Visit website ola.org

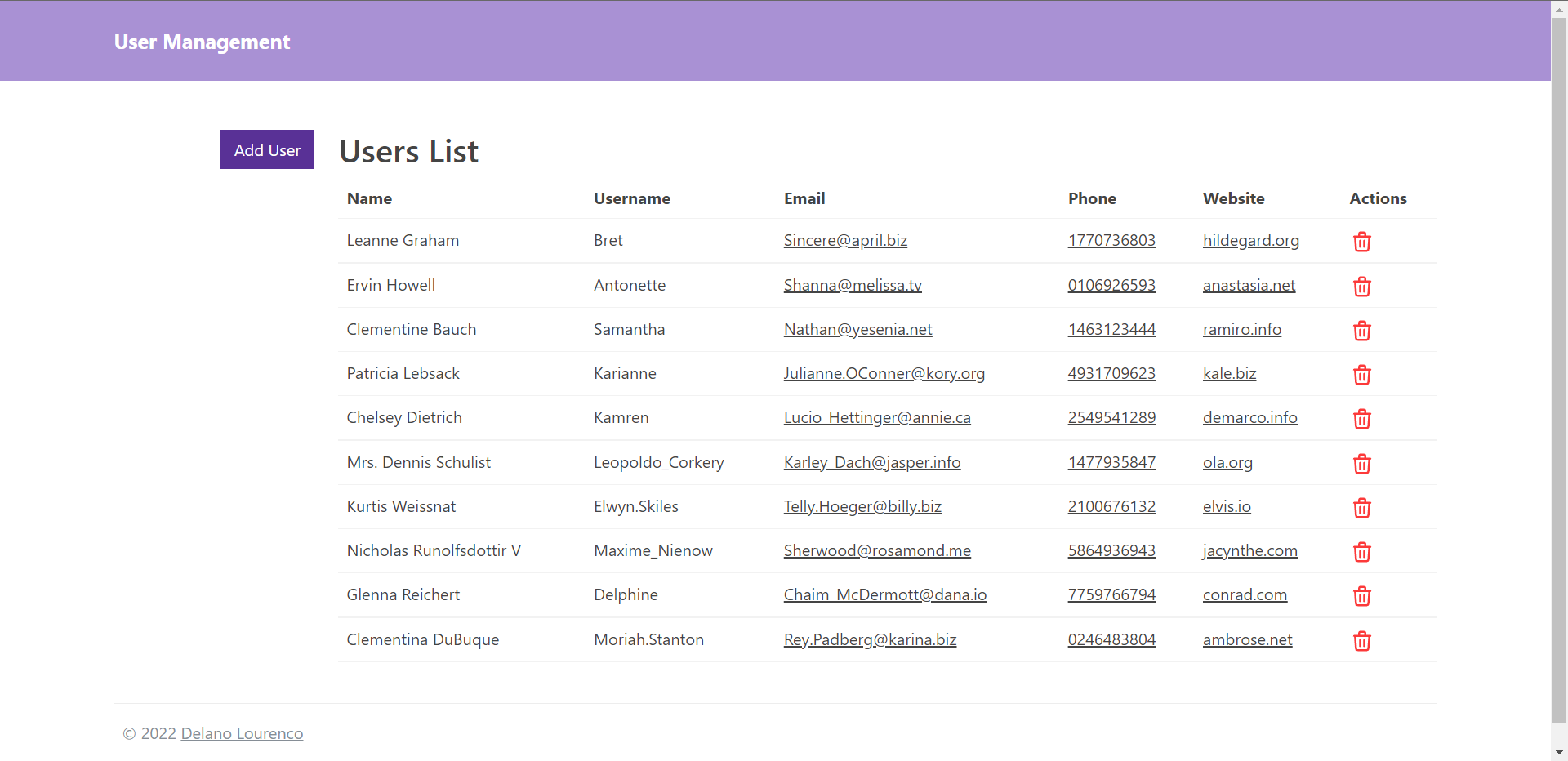(x=1227, y=462)
